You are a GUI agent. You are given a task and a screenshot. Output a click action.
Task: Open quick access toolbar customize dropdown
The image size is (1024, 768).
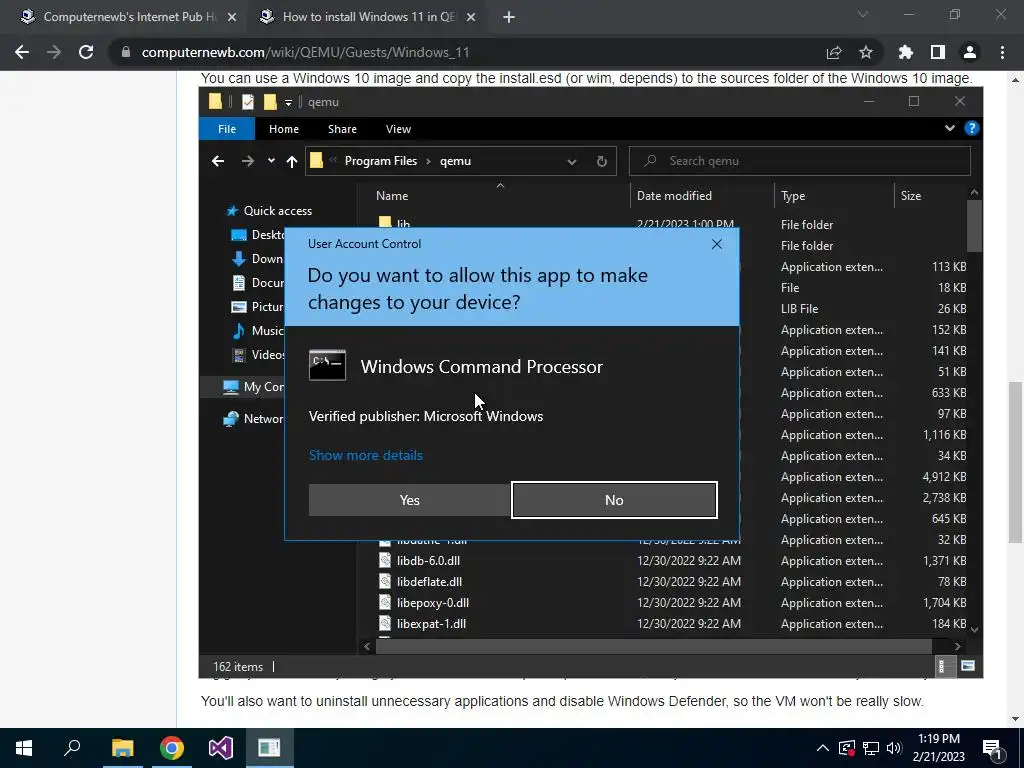[x=288, y=103]
